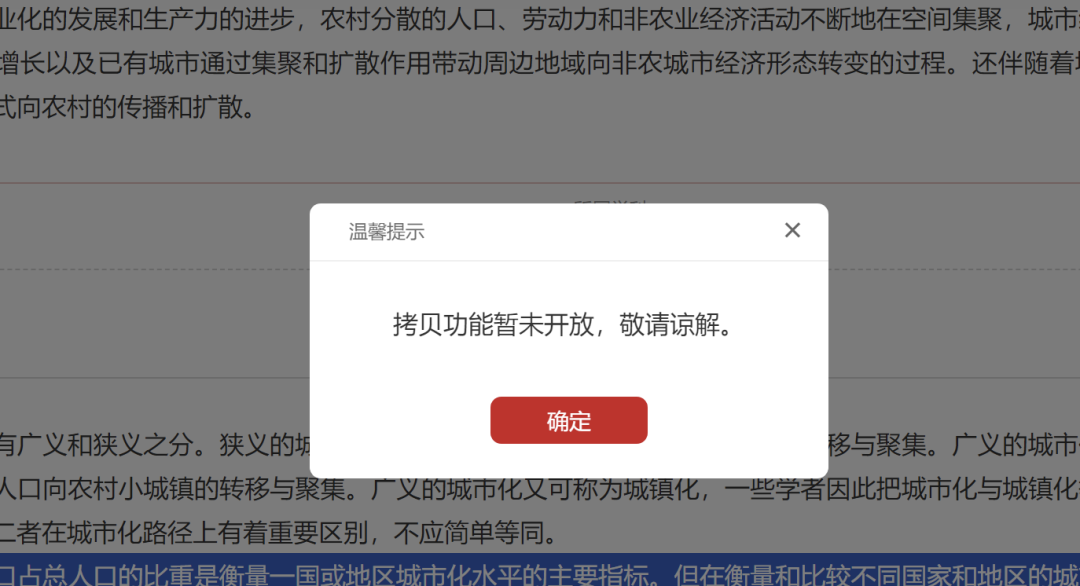Click the dashed divider line left of dialog

pyautogui.click(x=155, y=269)
